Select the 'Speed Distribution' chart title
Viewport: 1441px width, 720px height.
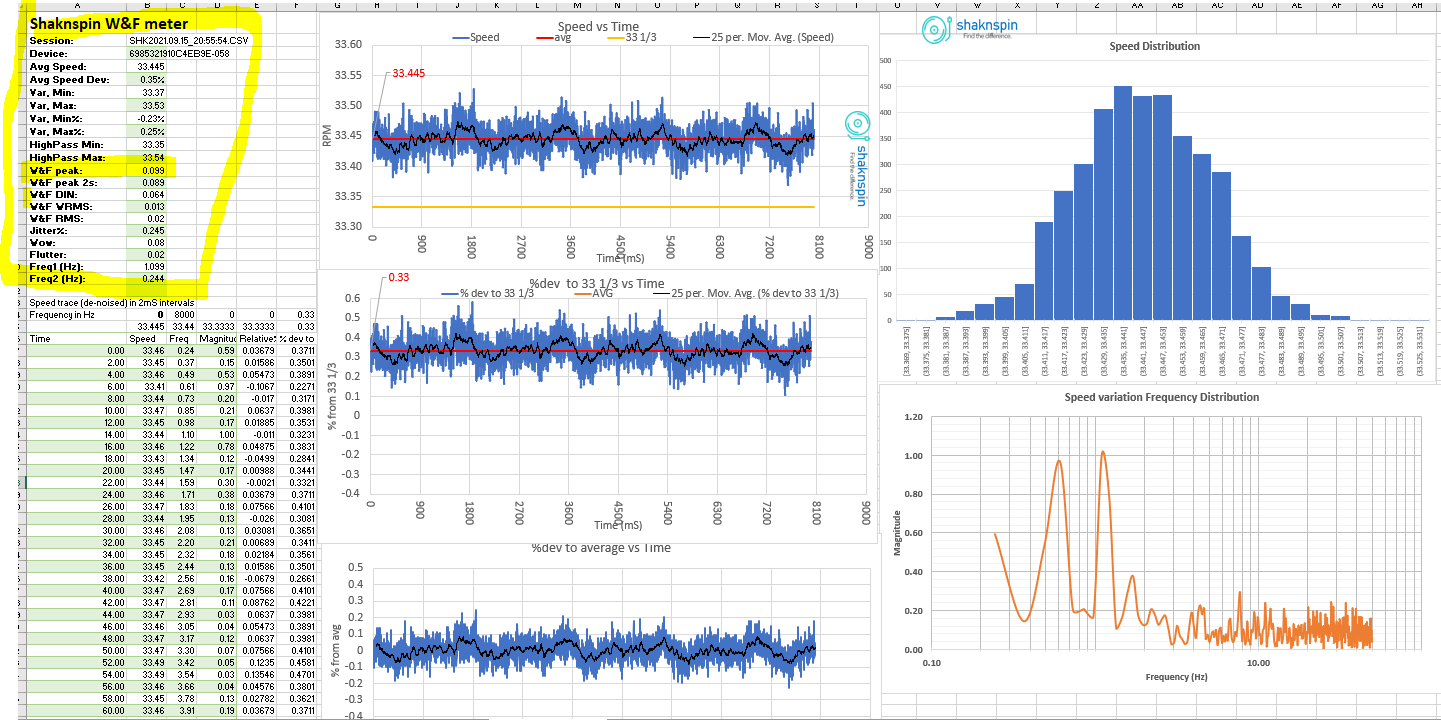pyautogui.click(x=1155, y=46)
